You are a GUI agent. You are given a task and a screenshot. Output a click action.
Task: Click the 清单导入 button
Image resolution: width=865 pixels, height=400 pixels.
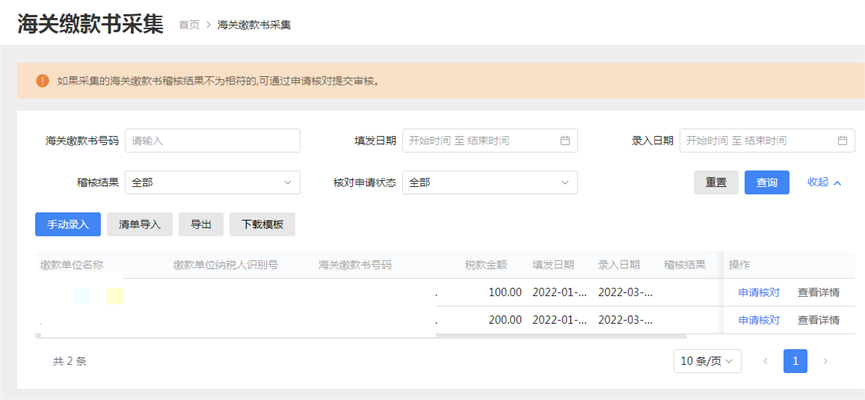tap(140, 225)
